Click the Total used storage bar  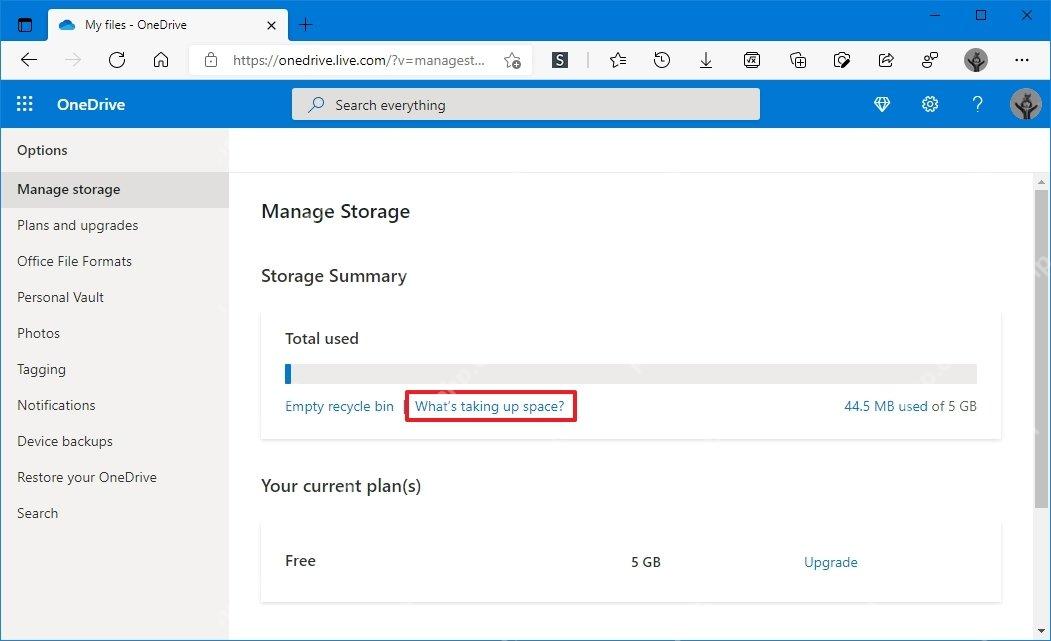pyautogui.click(x=631, y=374)
